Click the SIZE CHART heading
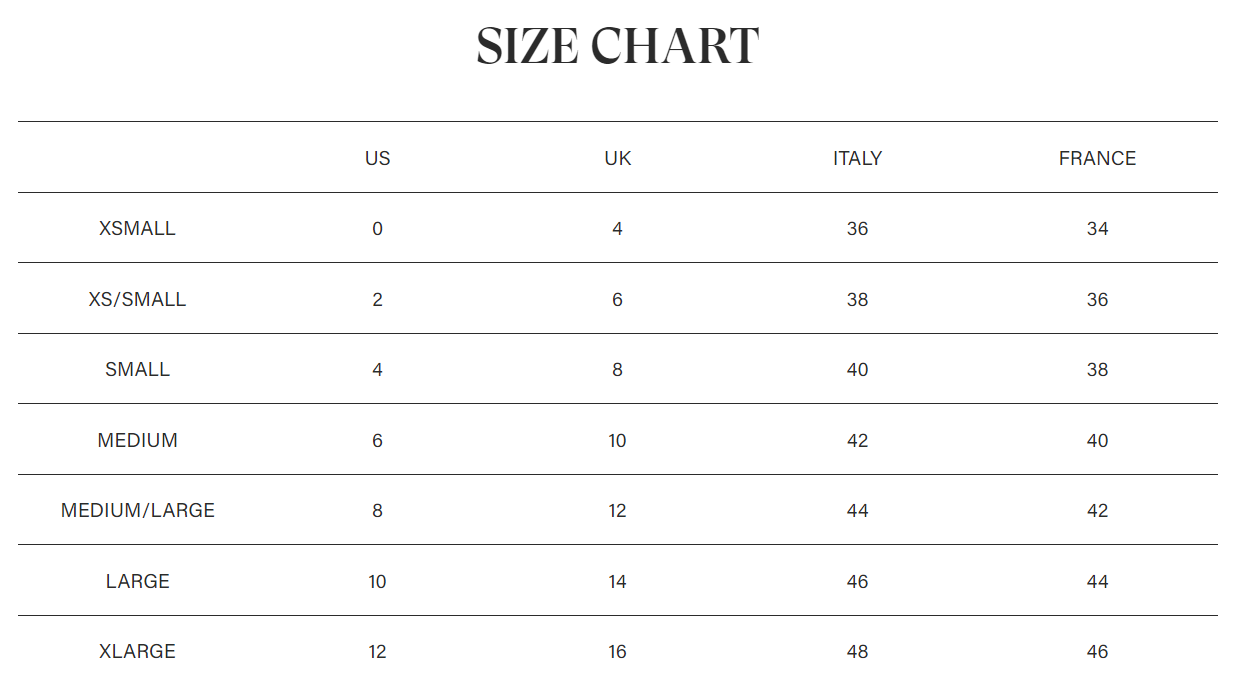 pyautogui.click(x=617, y=47)
